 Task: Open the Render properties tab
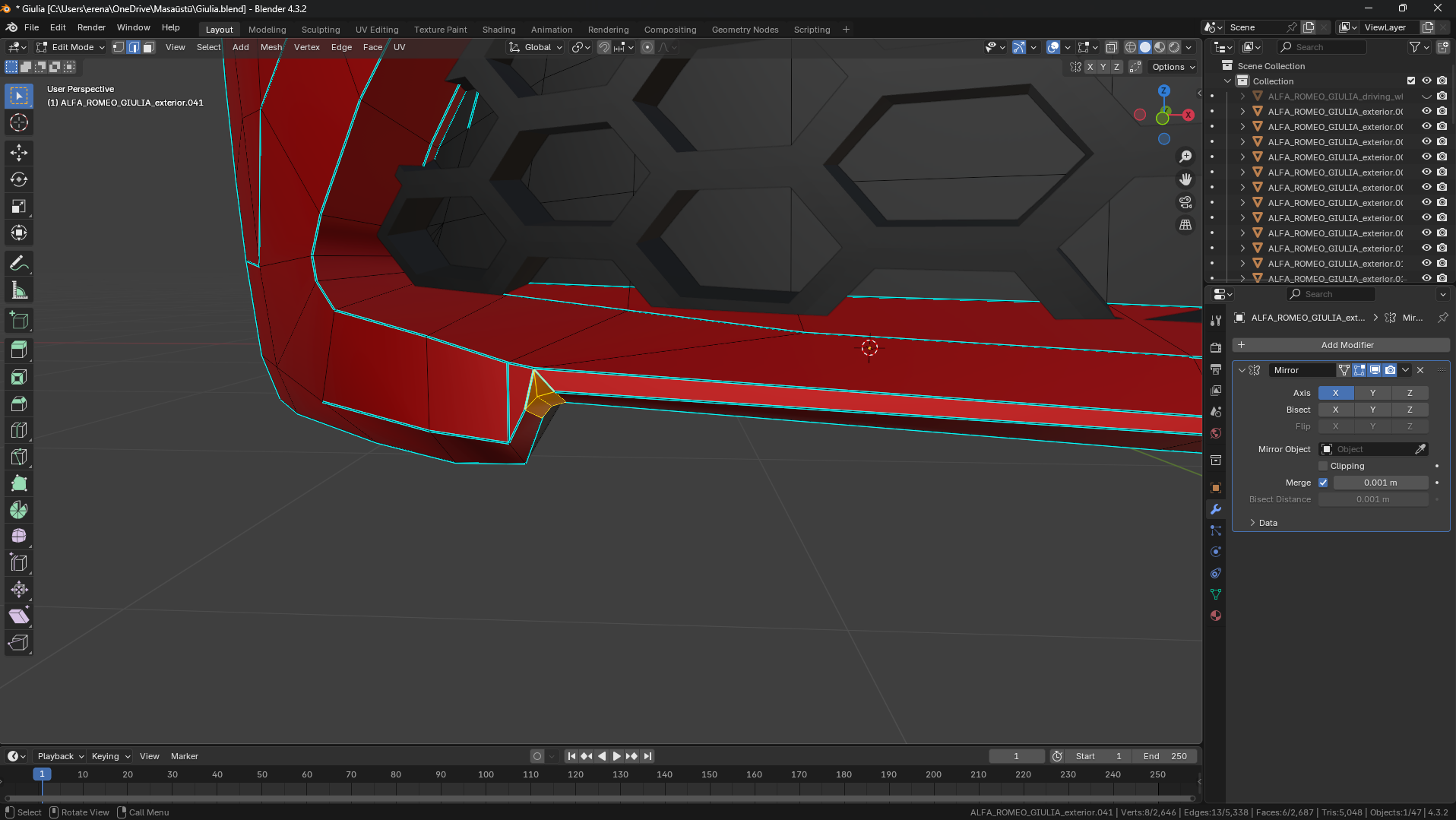1216,347
